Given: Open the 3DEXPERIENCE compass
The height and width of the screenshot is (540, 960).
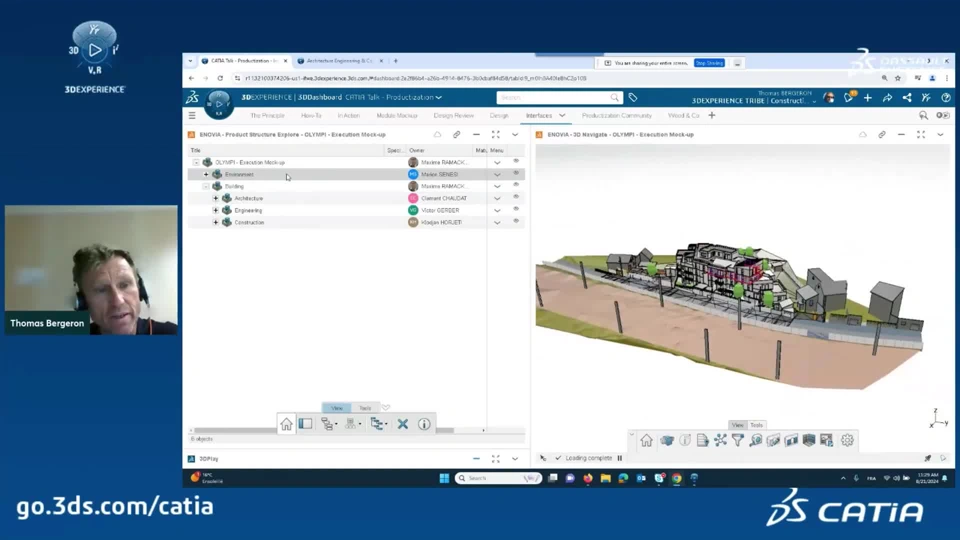Looking at the screenshot, I should tap(219, 103).
